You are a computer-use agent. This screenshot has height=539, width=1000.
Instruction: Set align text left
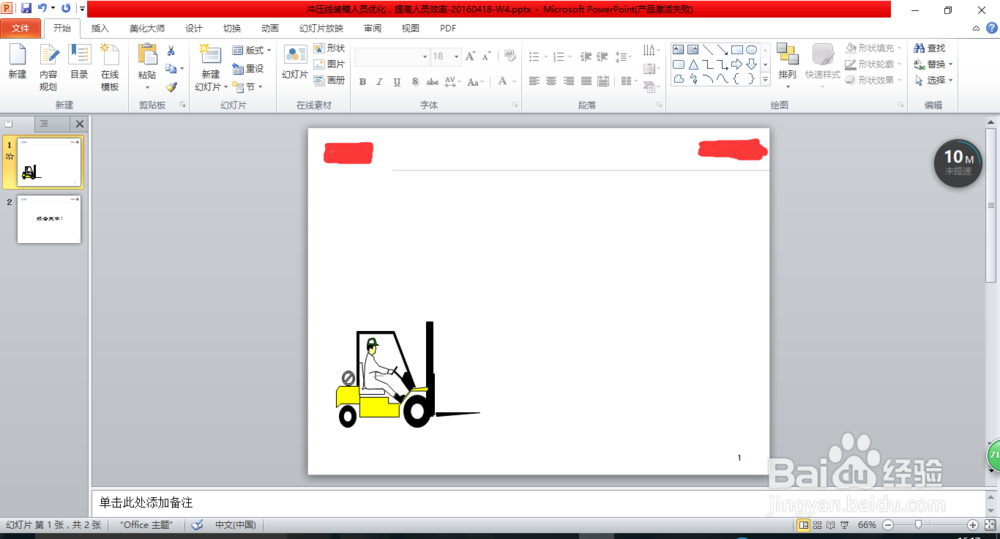coord(534,81)
